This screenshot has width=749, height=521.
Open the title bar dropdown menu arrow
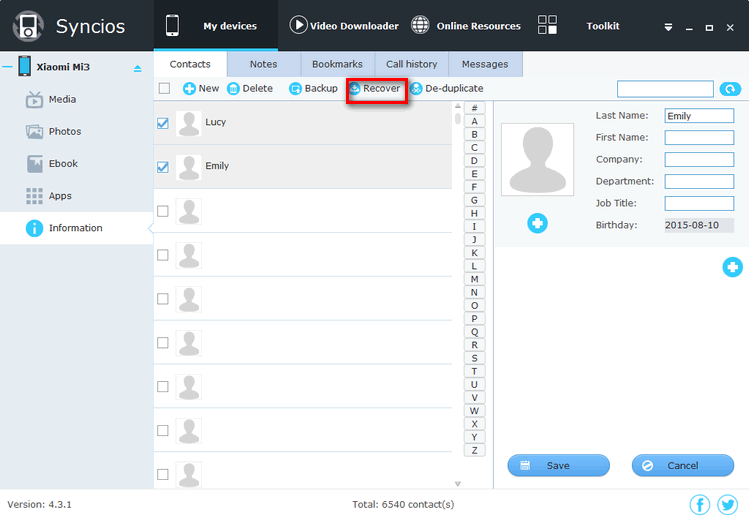(668, 27)
